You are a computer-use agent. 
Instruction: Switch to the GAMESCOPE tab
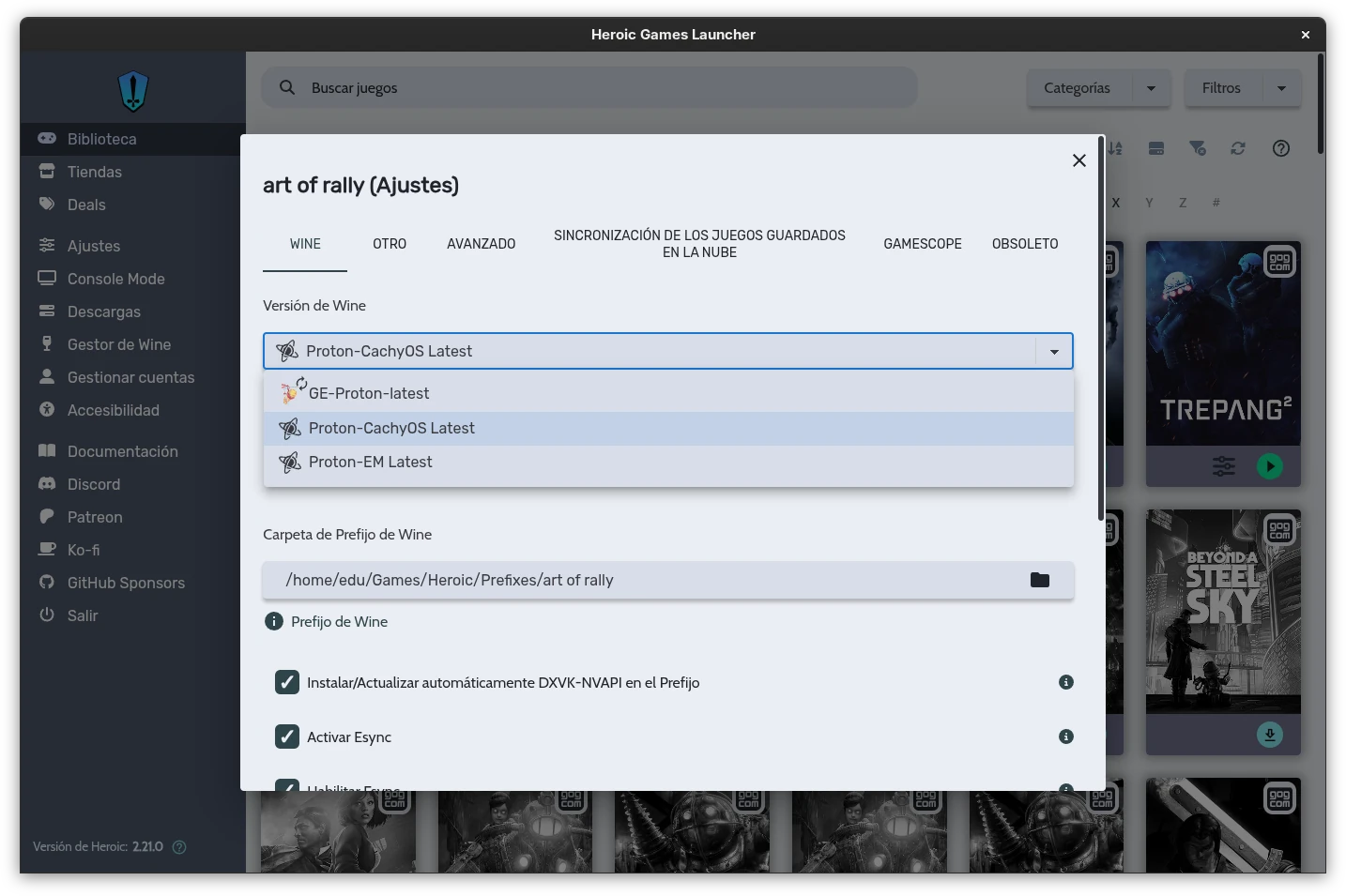point(923,244)
